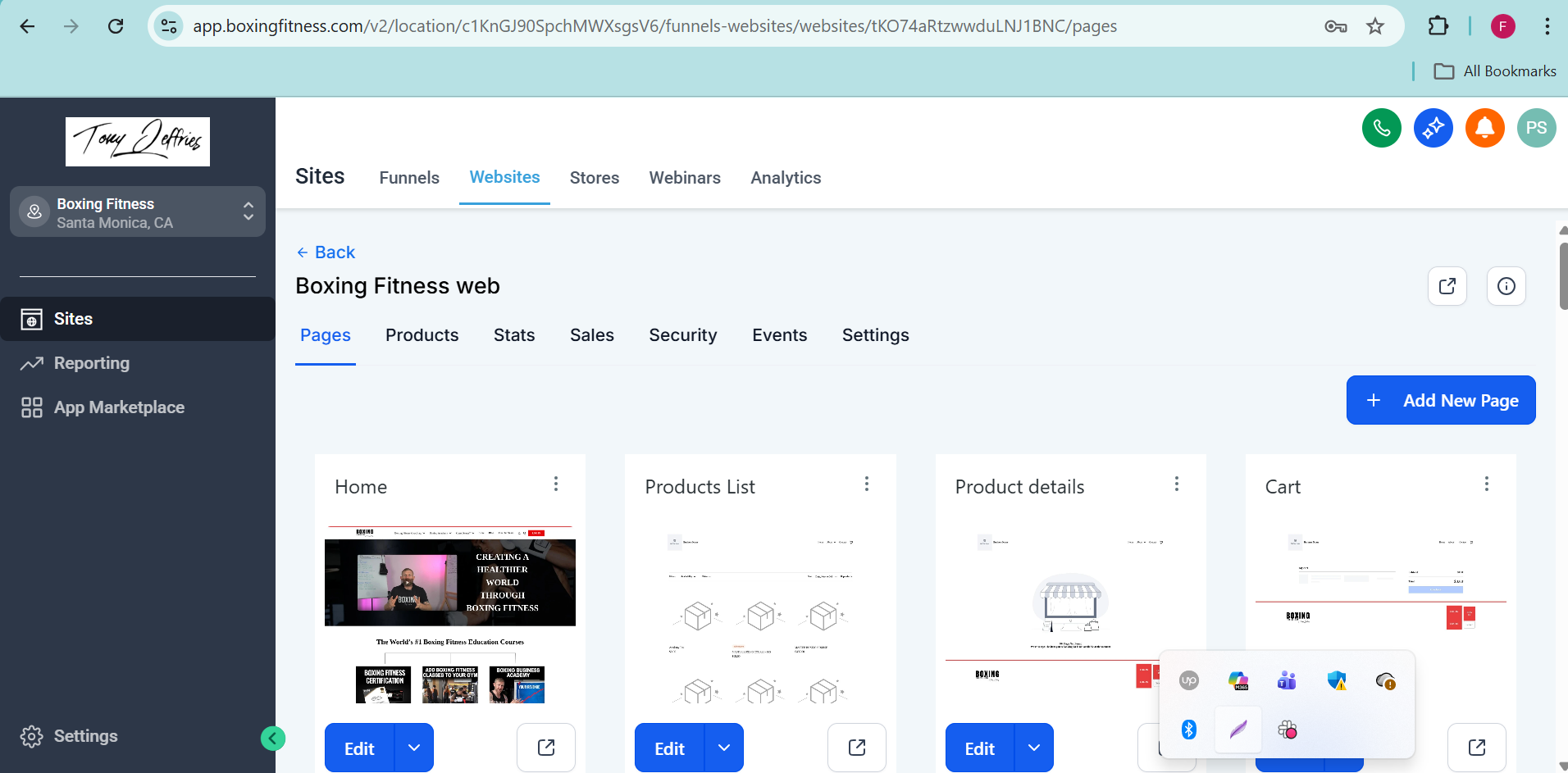Open the orange notifications bell

1484,128
